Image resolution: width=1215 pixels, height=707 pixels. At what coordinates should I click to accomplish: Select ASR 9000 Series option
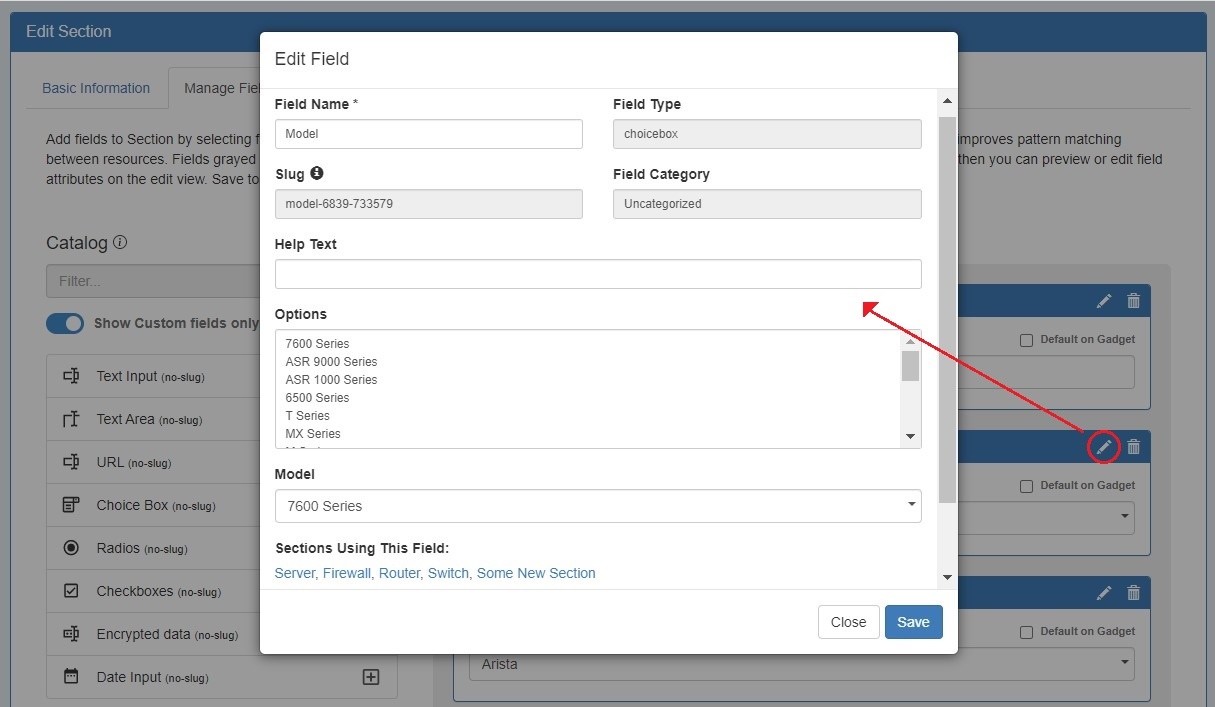coord(331,362)
